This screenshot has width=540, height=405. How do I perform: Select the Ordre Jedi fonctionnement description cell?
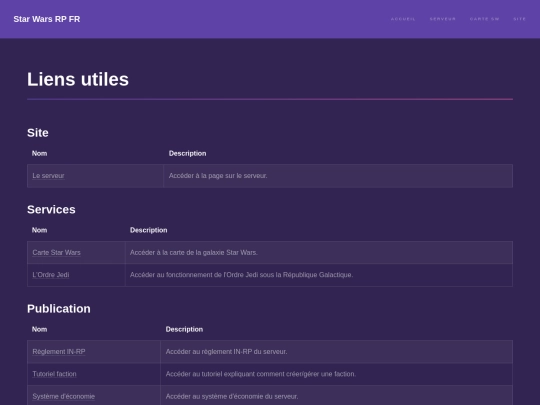319,275
